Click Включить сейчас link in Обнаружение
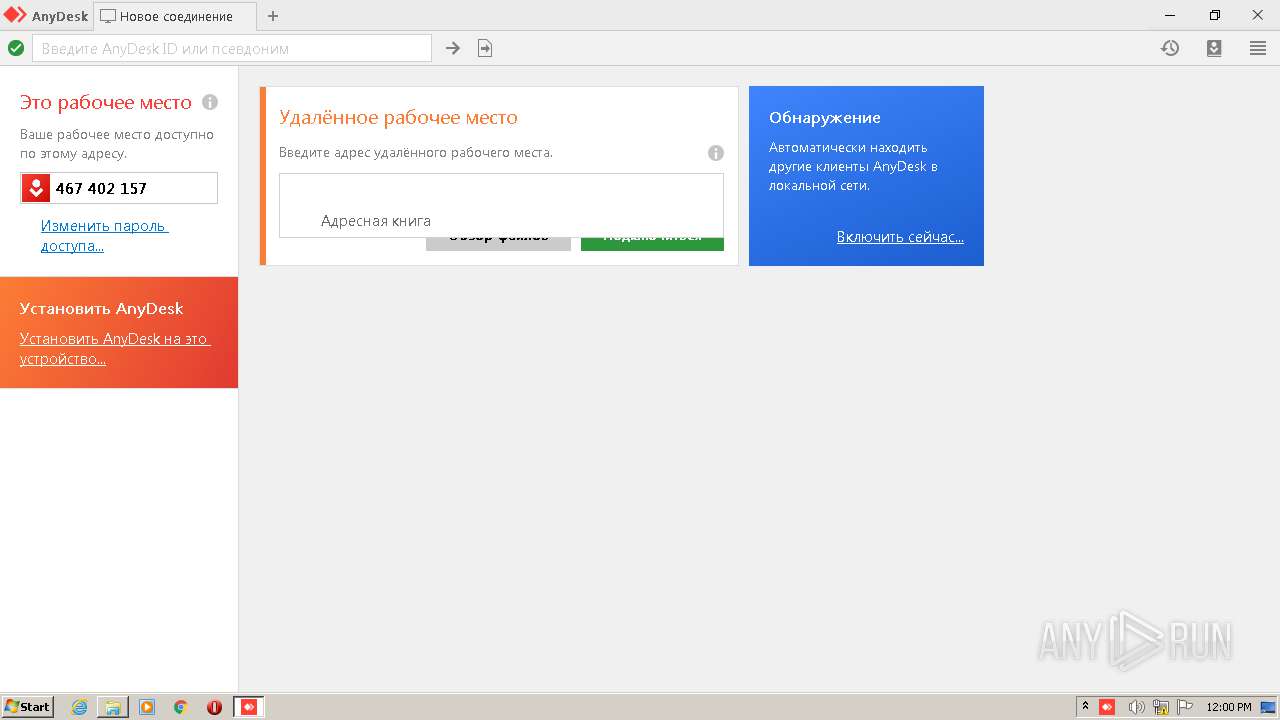 (900, 237)
